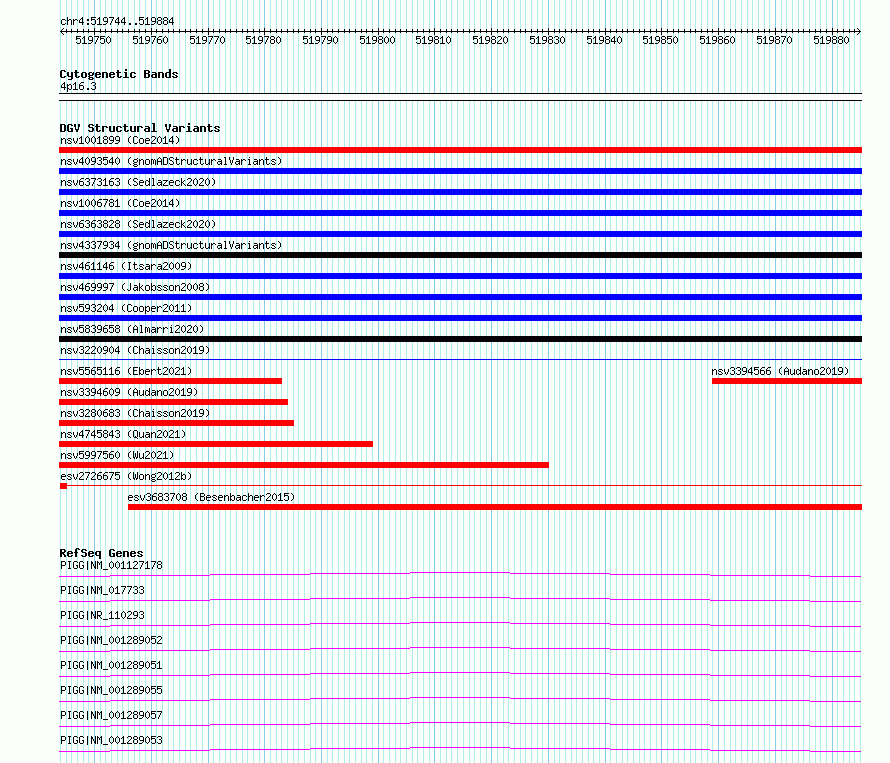Click the 4p16.3 band label

(78, 86)
